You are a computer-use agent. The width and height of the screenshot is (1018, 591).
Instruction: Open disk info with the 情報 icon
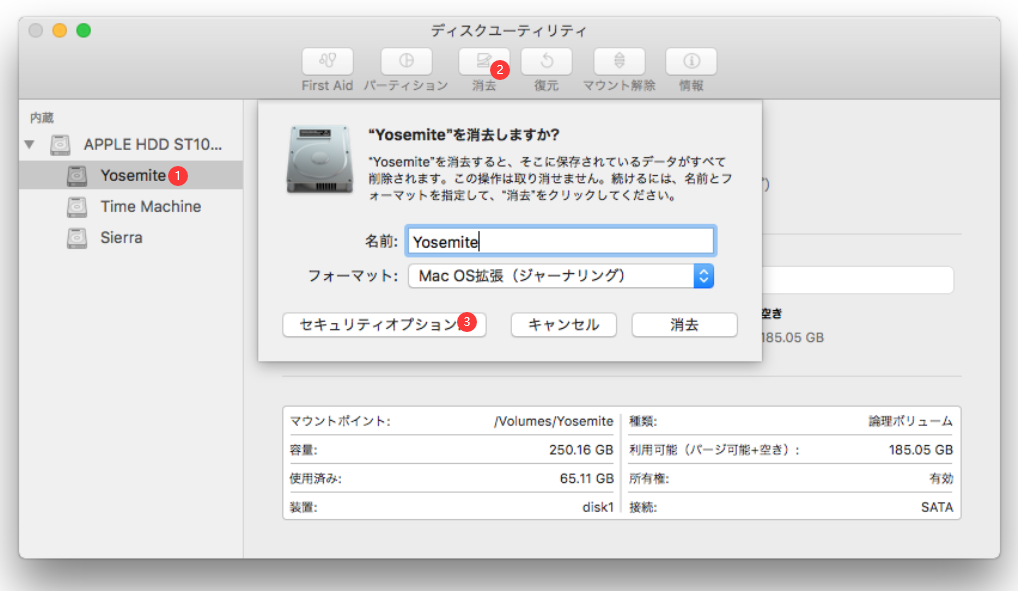pos(691,62)
